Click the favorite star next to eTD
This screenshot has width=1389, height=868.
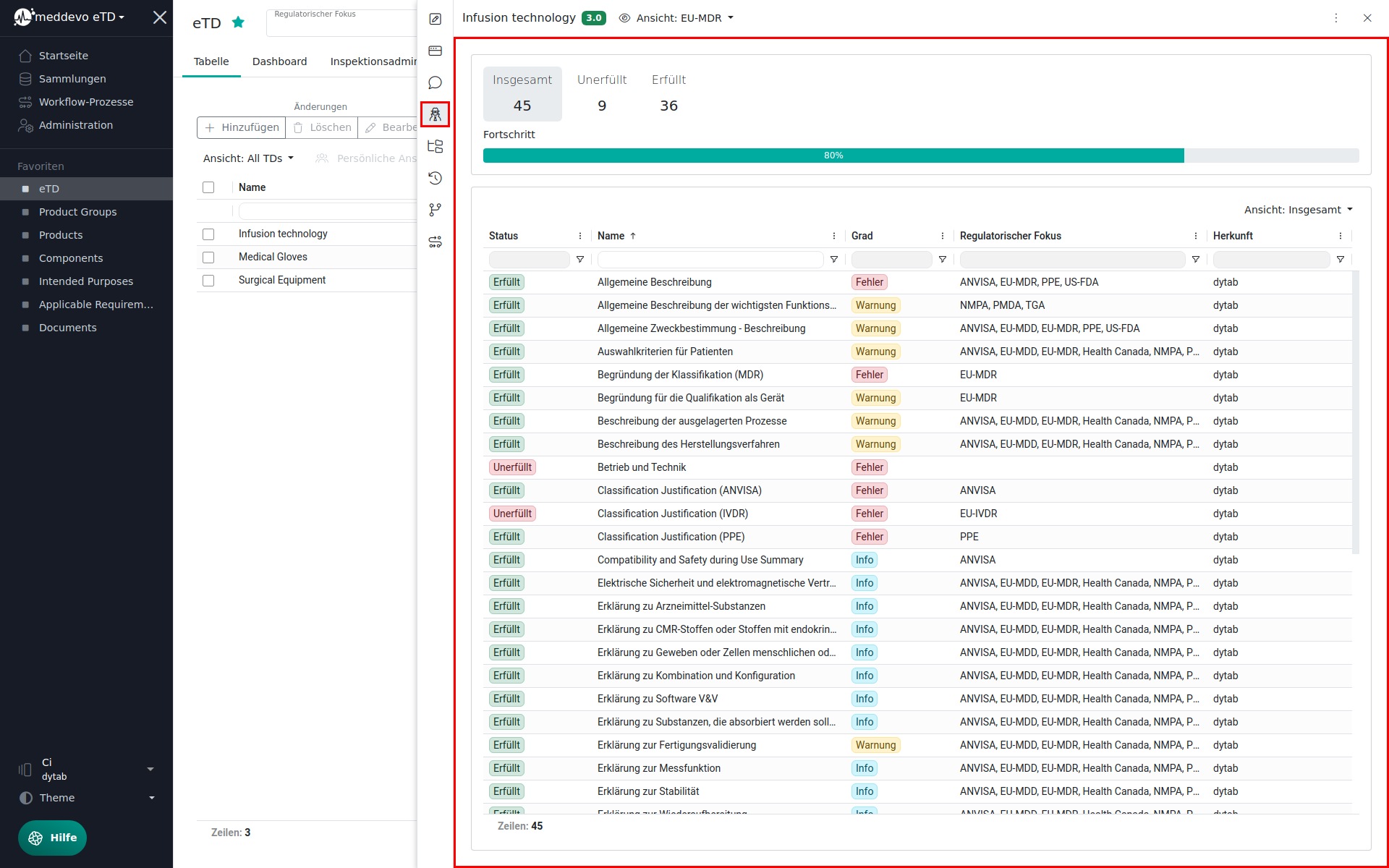click(x=238, y=22)
